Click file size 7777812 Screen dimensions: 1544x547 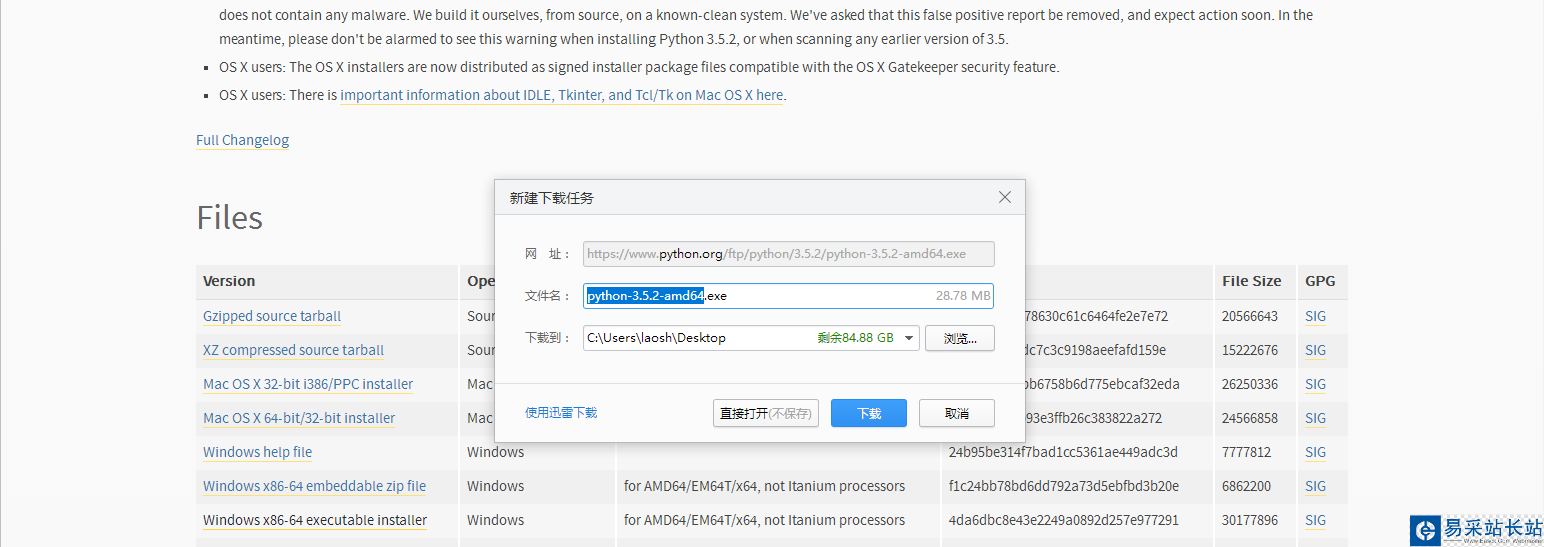tap(1246, 452)
